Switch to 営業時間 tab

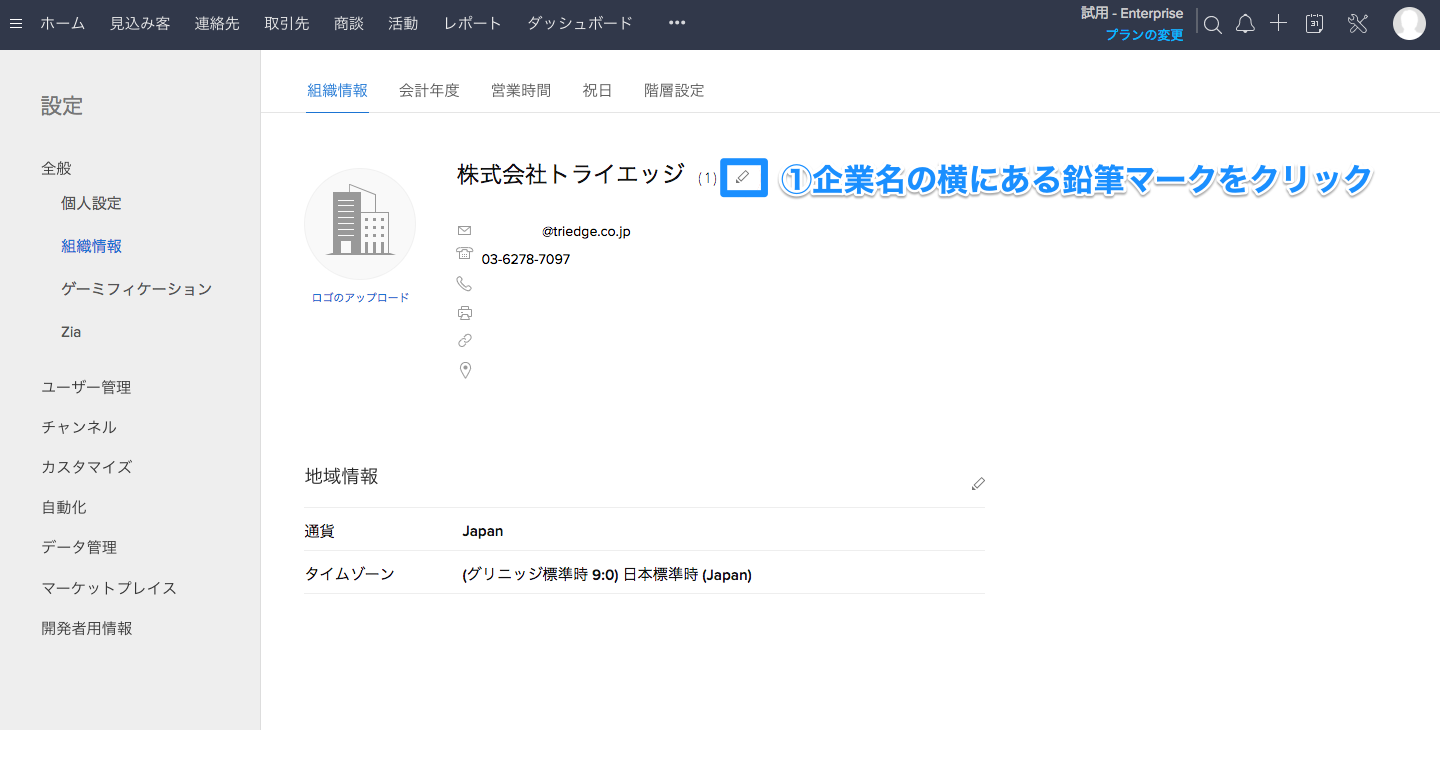click(521, 90)
